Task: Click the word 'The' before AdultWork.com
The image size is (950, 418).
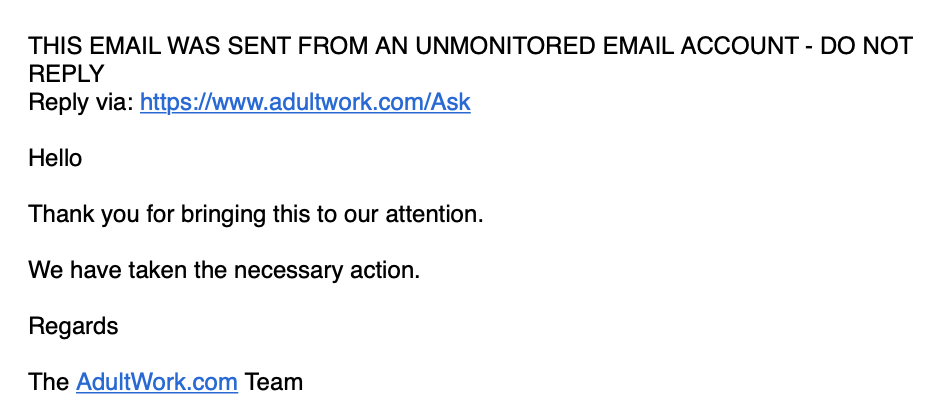Action: 48,382
